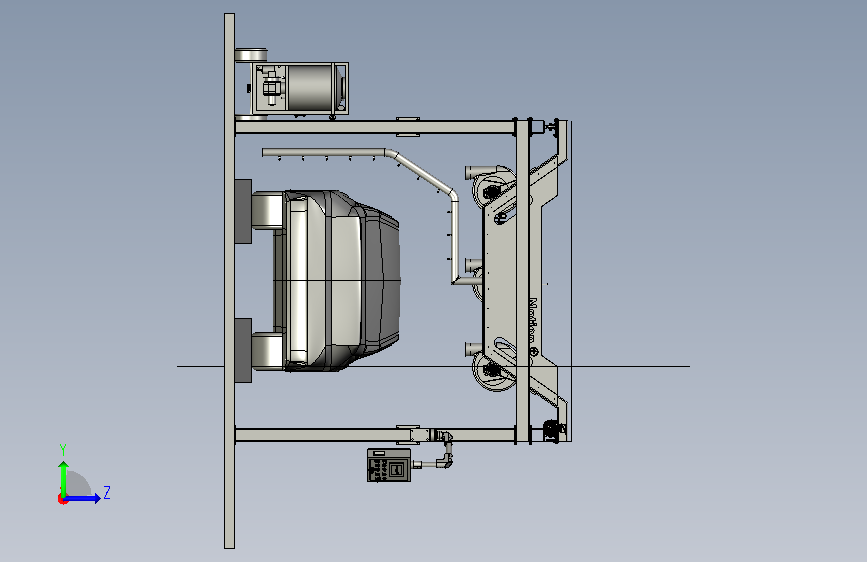This screenshot has height=562, width=867.
Task: Select the upper horizontal frame beam
Action: (x=375, y=127)
